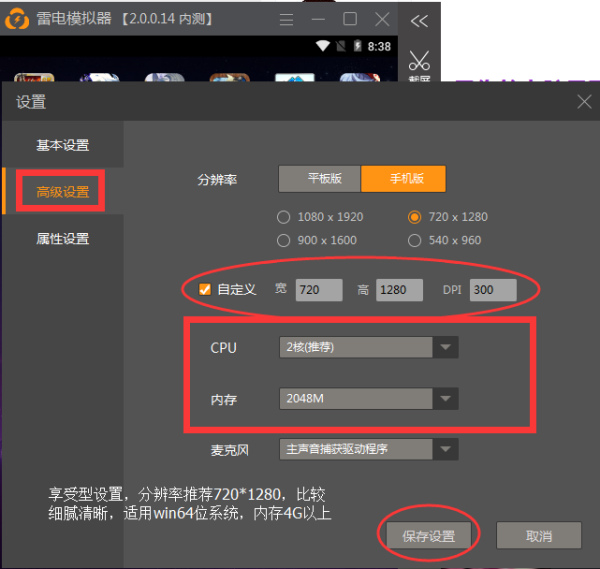Screen dimensions: 600x569
Task: Click the 8:38 clock in status bar
Action: point(379,46)
